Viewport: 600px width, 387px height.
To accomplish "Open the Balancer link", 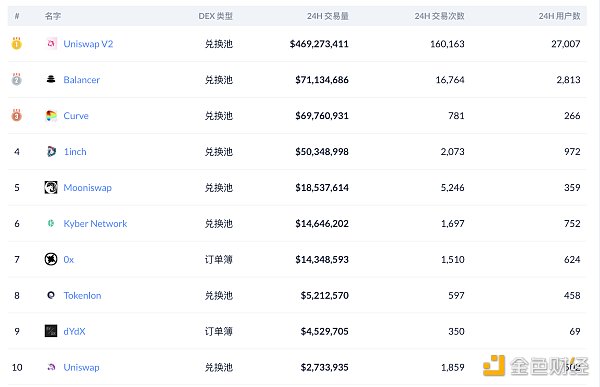I will pyautogui.click(x=82, y=80).
